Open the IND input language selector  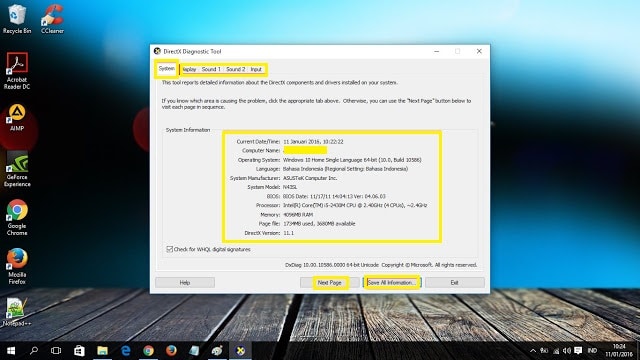[x=592, y=351]
